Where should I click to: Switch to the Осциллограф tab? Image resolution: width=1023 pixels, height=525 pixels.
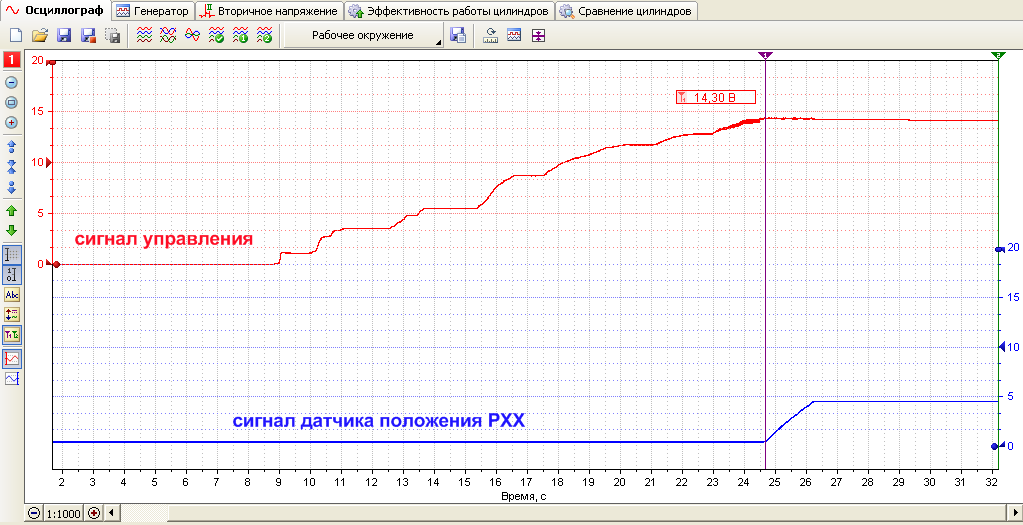[55, 10]
